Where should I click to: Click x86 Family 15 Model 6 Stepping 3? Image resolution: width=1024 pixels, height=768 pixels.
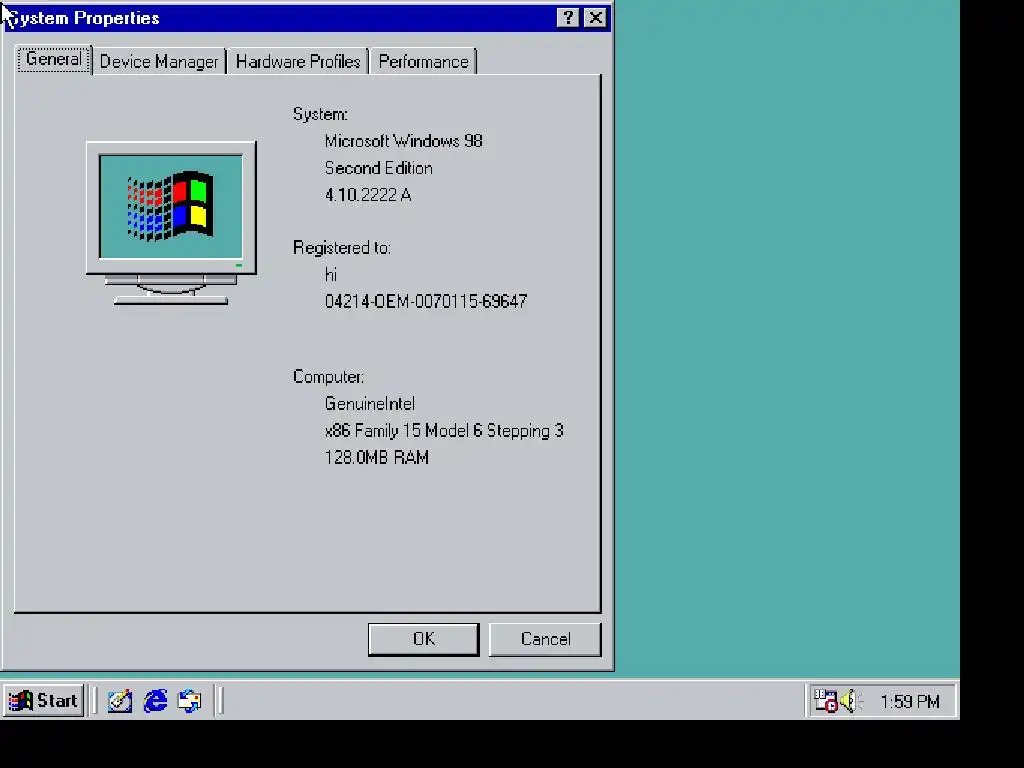[x=444, y=431]
